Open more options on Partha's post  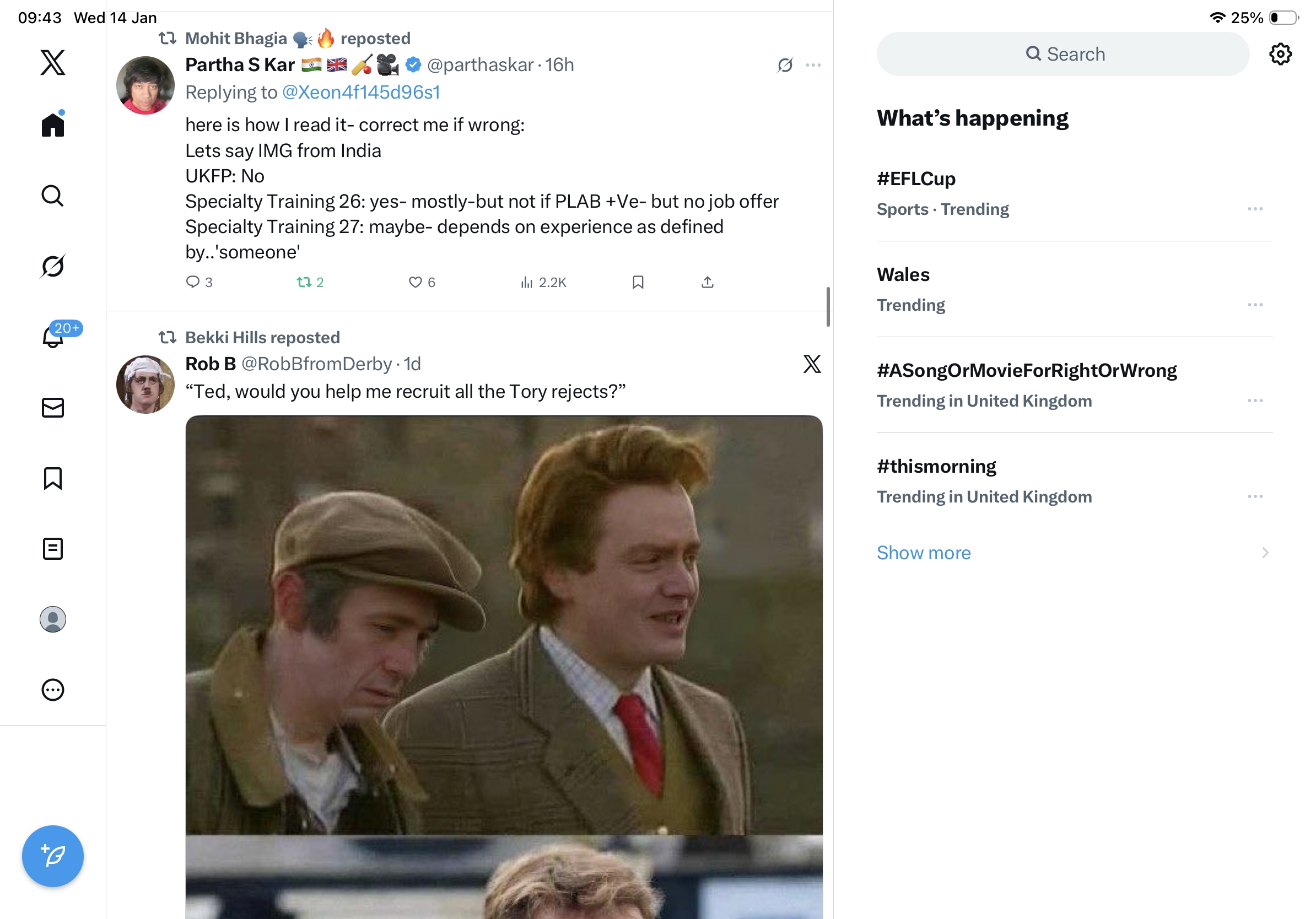click(x=813, y=65)
